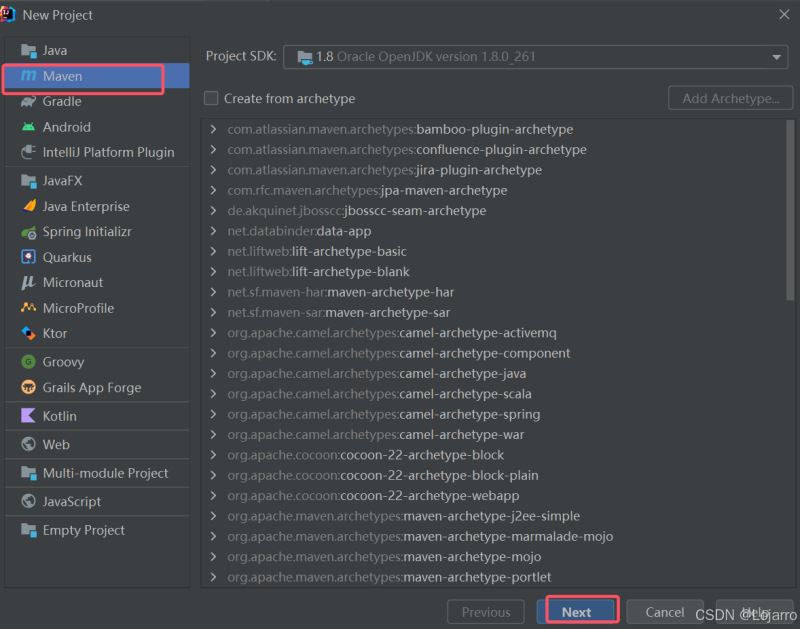
Task: Click the Grails App Forge icon
Action: [x=29, y=387]
